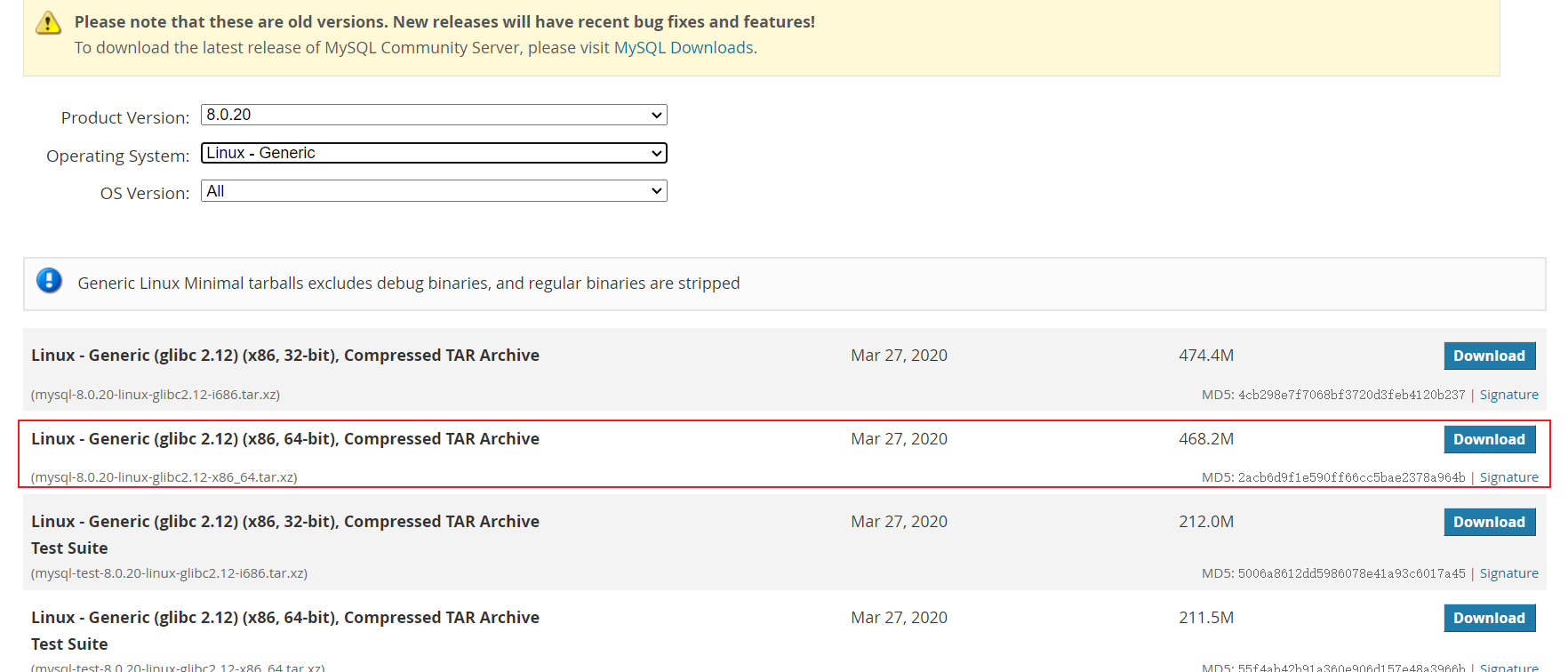
Task: Click the Operating System label
Action: coord(118,156)
